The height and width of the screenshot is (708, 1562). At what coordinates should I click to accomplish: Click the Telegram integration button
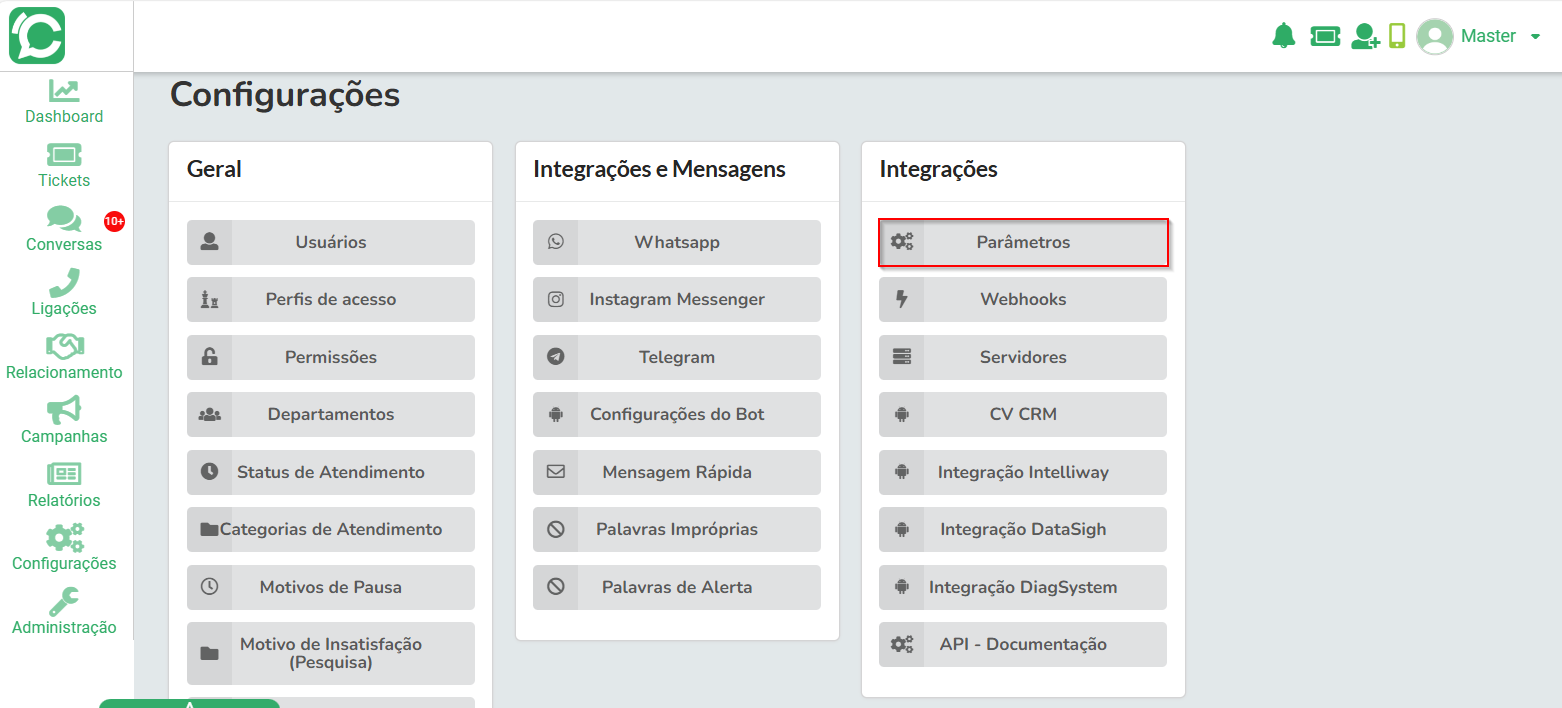(x=677, y=357)
